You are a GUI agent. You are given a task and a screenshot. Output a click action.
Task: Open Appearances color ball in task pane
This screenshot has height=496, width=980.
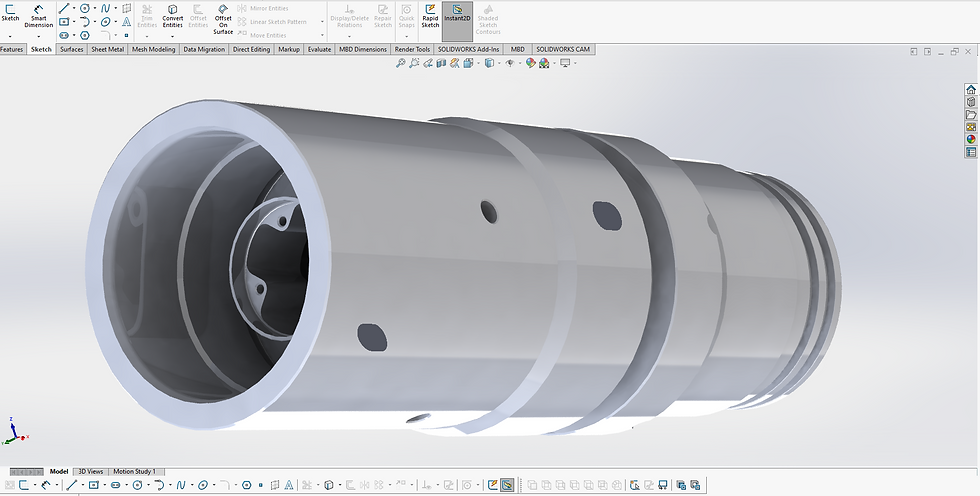point(971,139)
